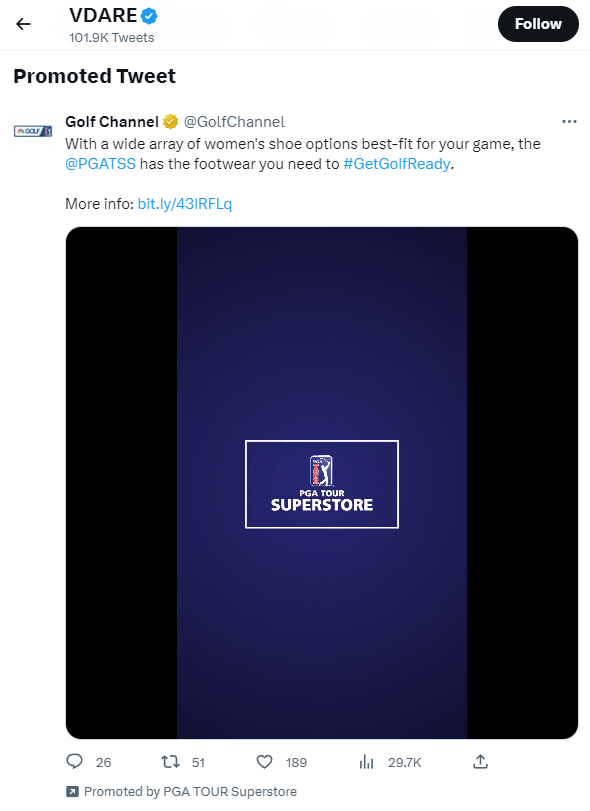
Task: Like the promoted tweet
Action: 265,761
